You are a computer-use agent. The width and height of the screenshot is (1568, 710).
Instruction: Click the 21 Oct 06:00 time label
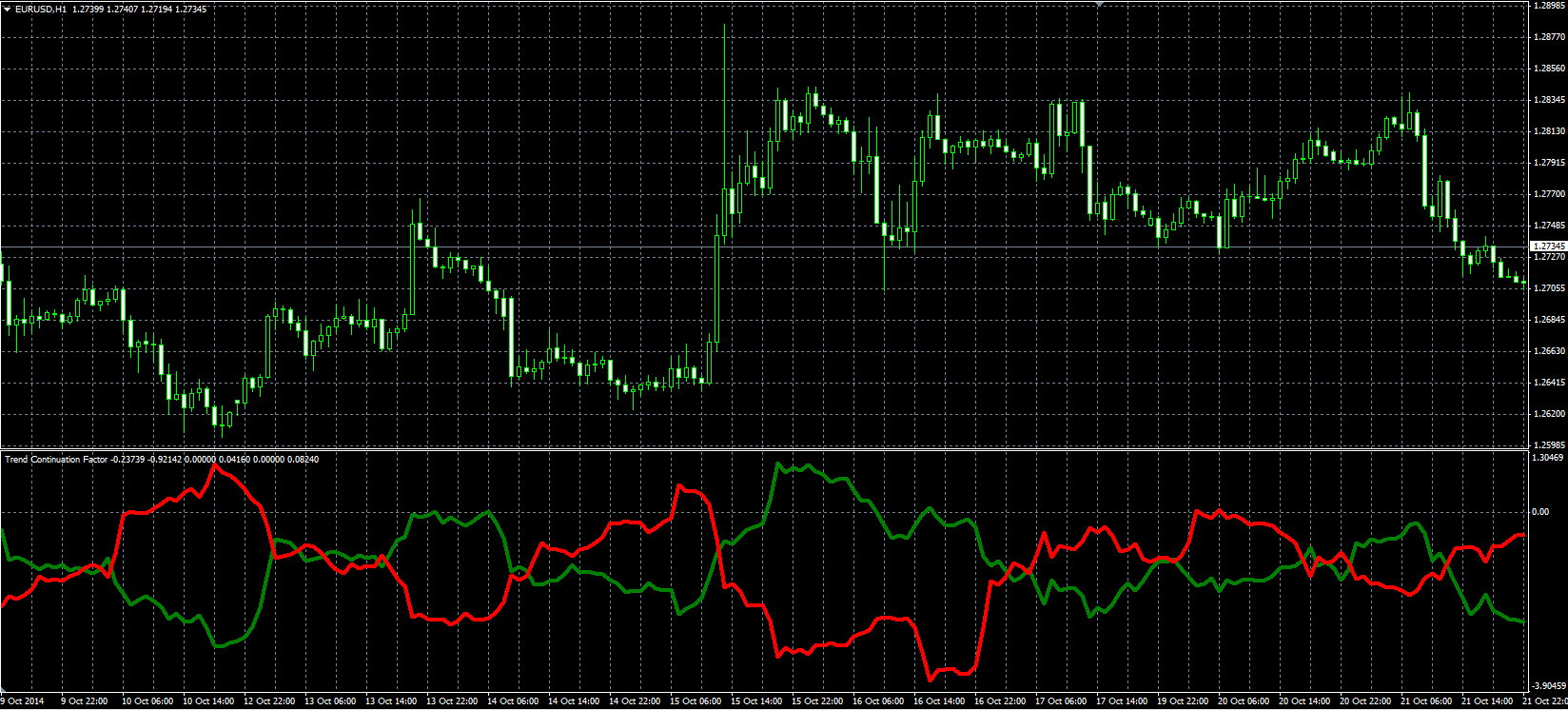1426,701
